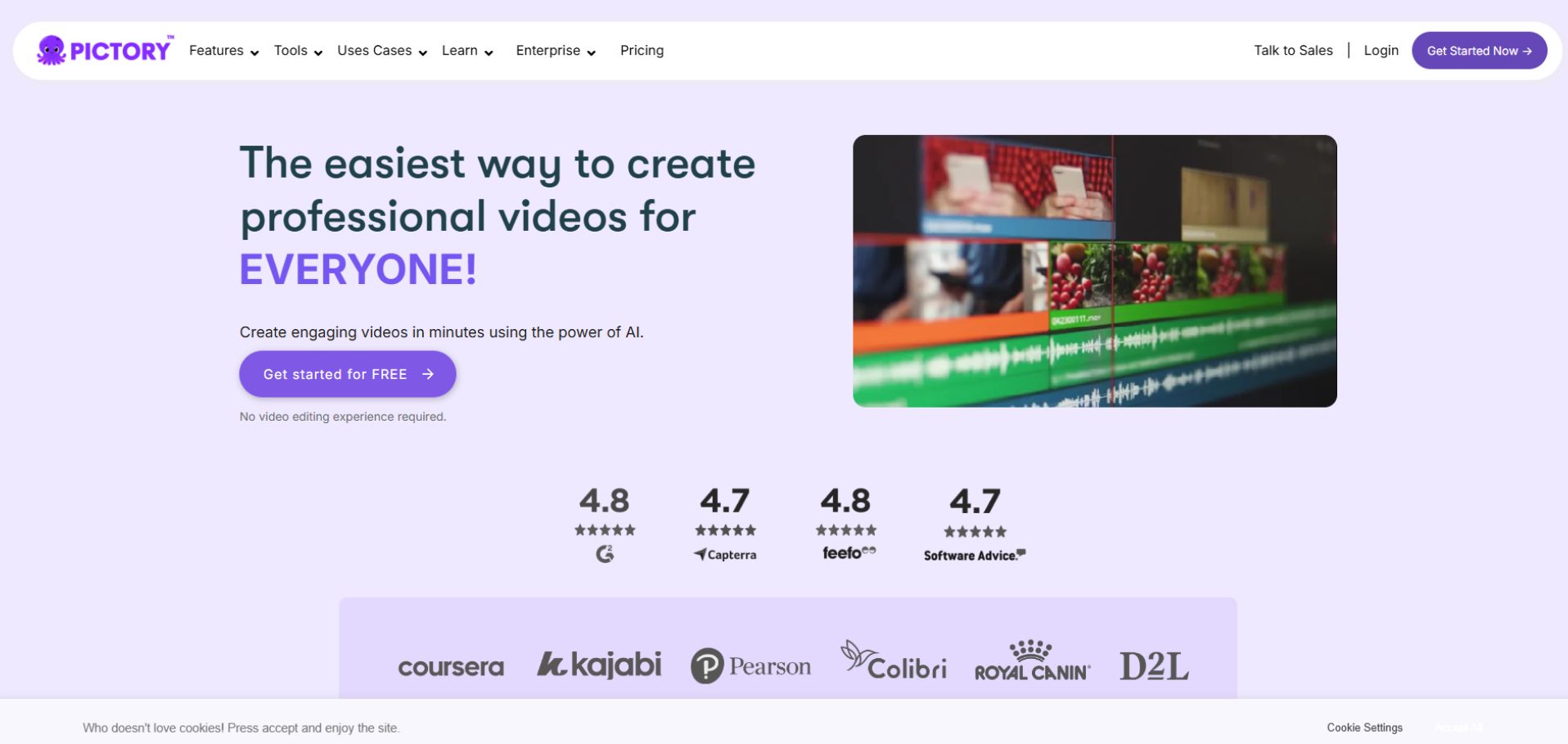This screenshot has width=1568, height=744.
Task: Click the Coursera brand logo
Action: (451, 667)
